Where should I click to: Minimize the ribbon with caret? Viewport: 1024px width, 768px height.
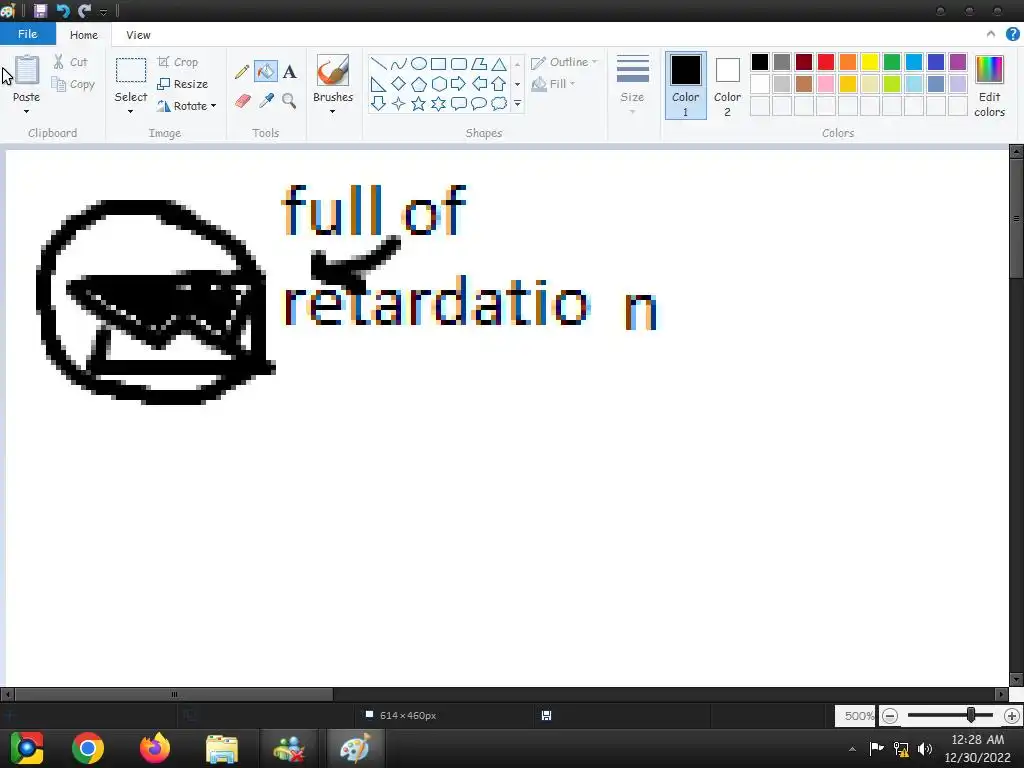pyautogui.click(x=991, y=35)
